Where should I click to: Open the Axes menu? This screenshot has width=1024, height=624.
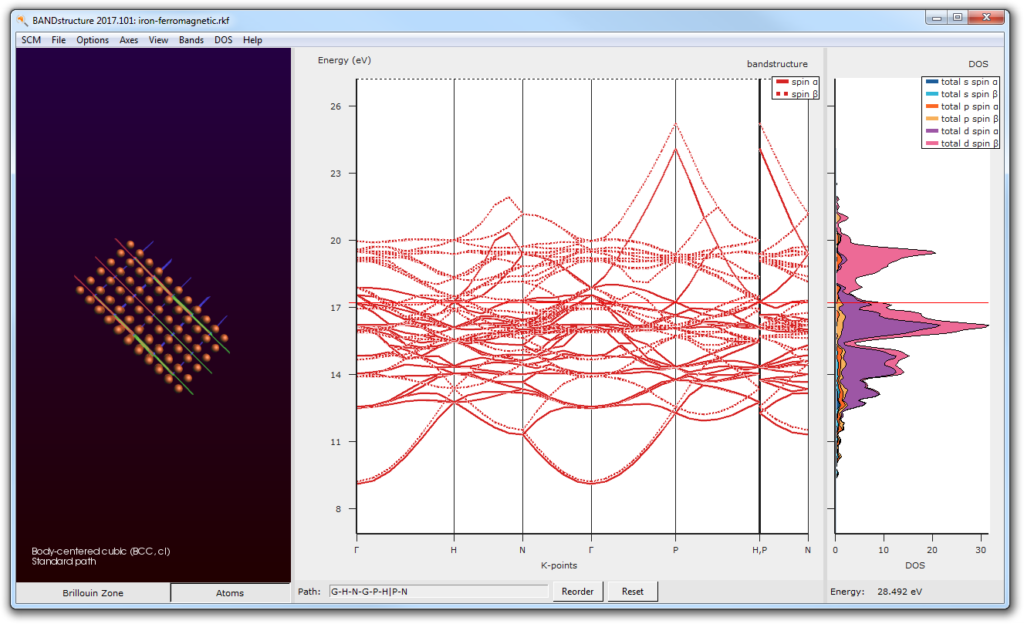coord(128,40)
